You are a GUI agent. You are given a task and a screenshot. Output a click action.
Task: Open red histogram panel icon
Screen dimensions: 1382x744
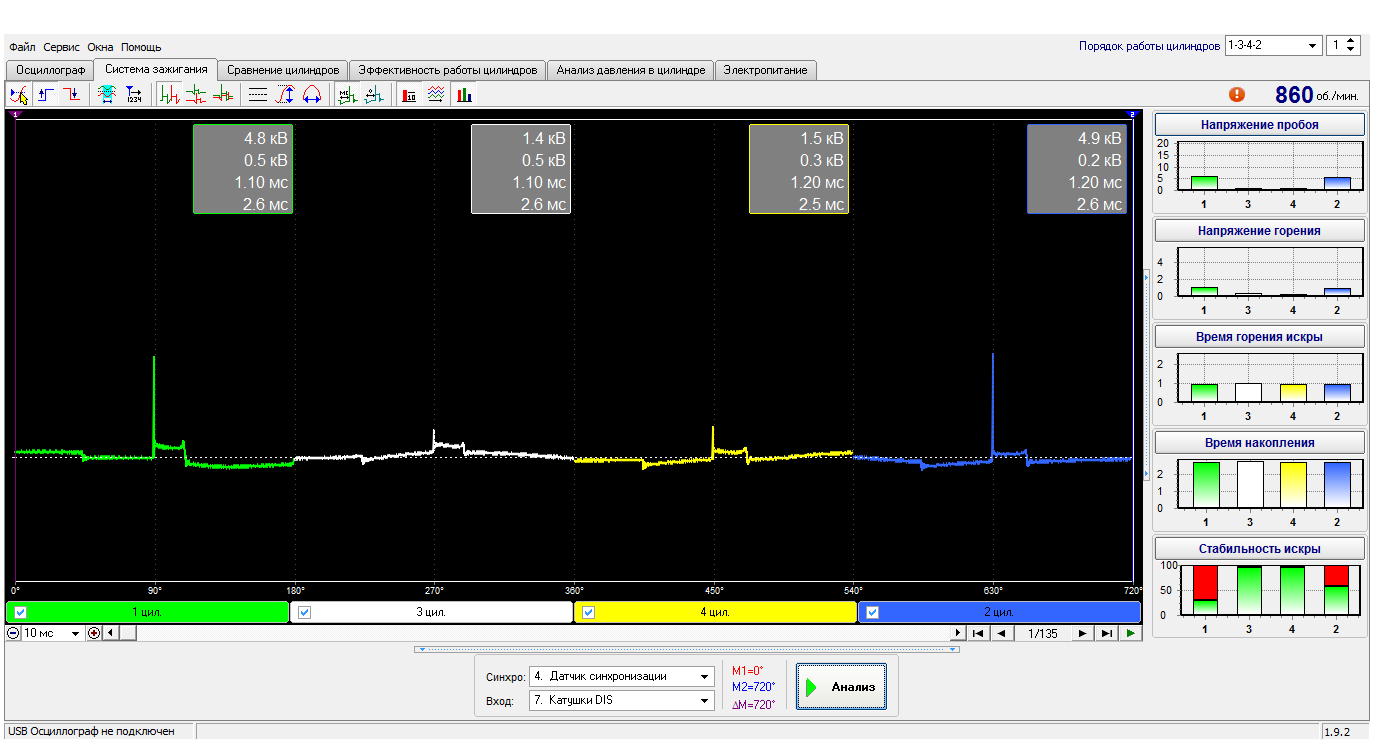point(409,95)
